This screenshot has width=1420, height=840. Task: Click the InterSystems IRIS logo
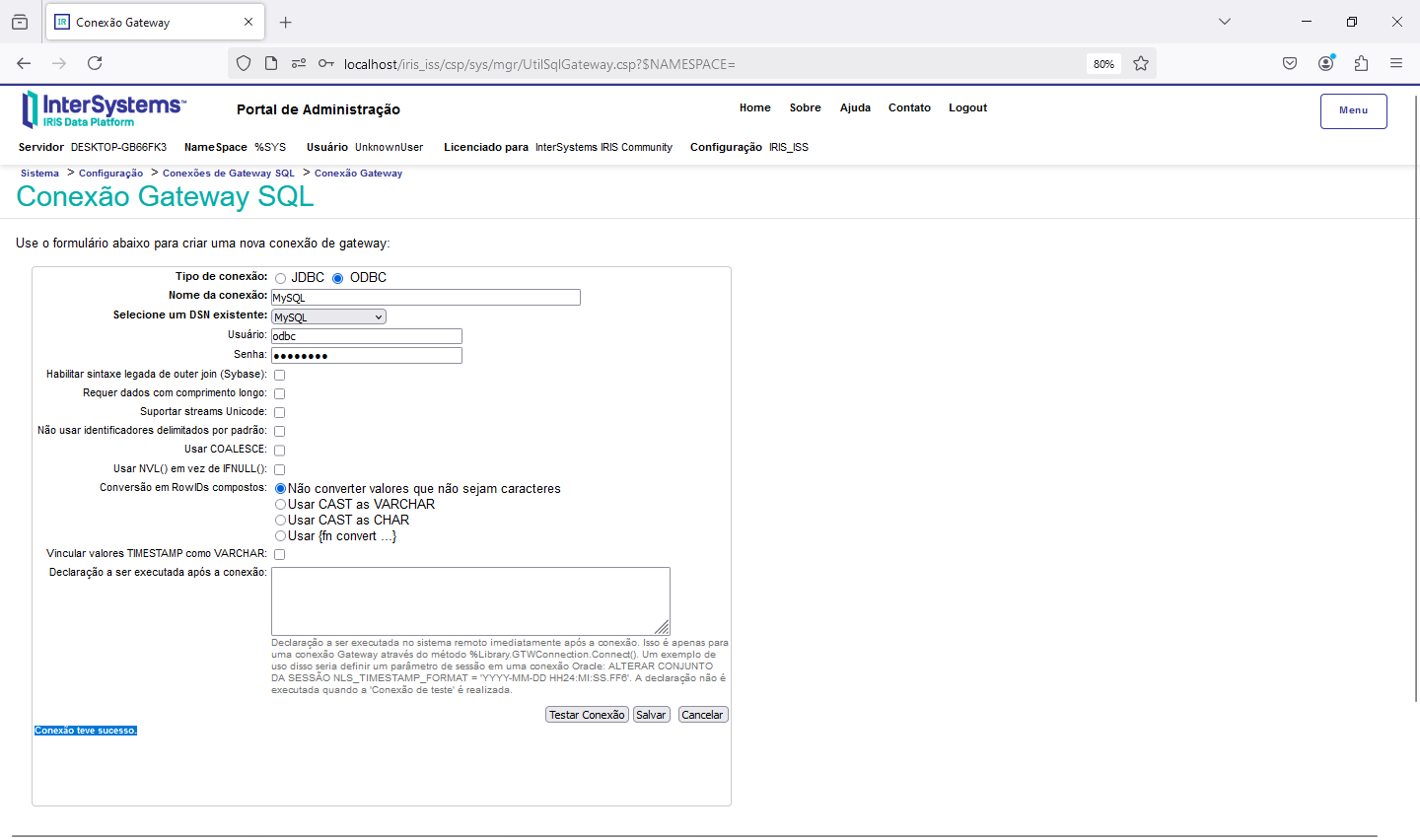[103, 109]
